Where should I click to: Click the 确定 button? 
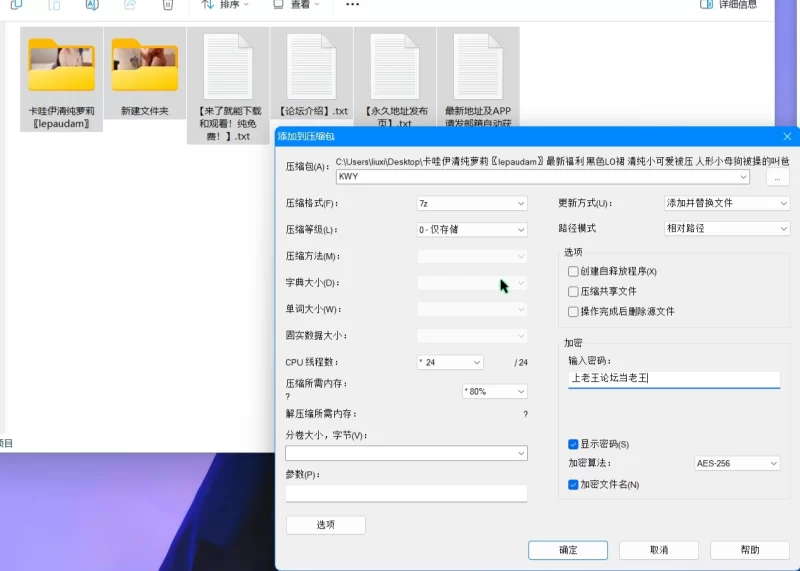568,550
